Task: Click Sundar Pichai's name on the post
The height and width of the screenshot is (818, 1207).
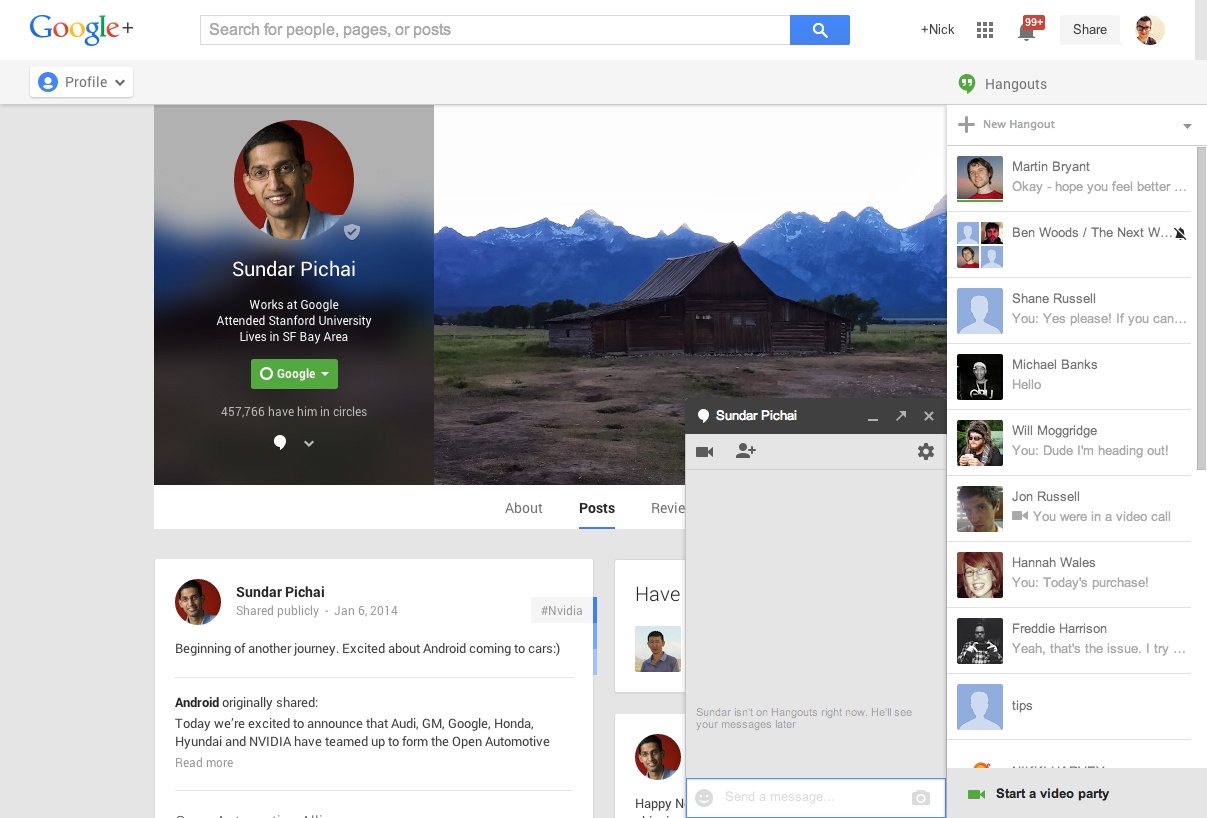Action: click(280, 592)
